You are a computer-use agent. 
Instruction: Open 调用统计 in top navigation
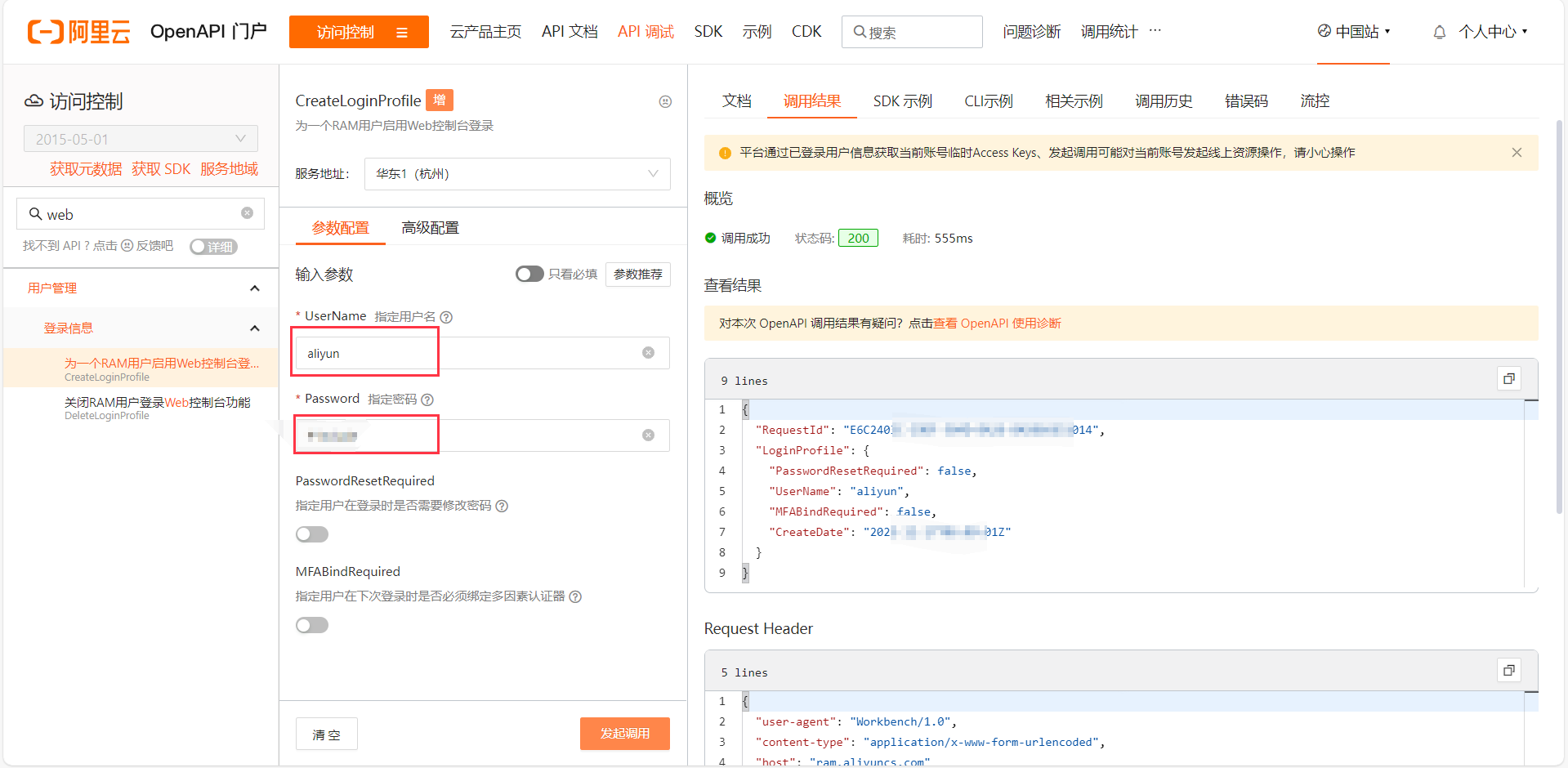pyautogui.click(x=1110, y=32)
